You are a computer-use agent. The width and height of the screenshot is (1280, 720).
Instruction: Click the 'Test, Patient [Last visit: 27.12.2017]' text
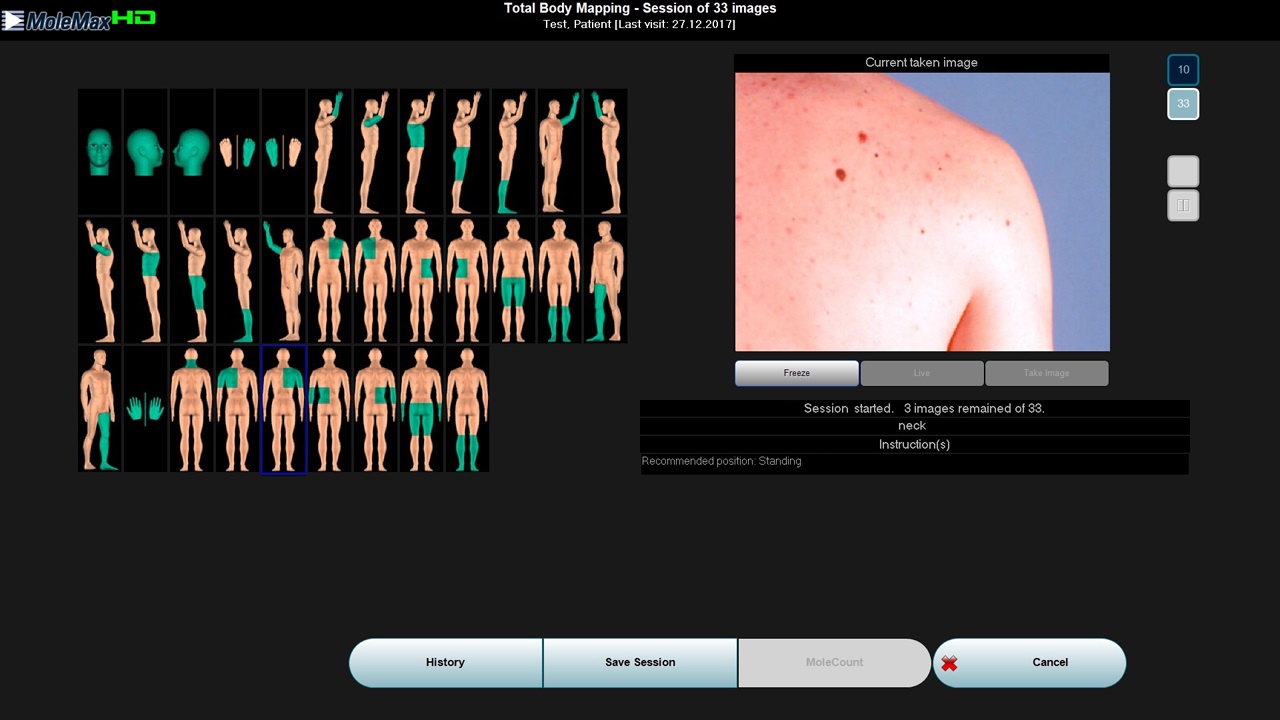tap(639, 24)
